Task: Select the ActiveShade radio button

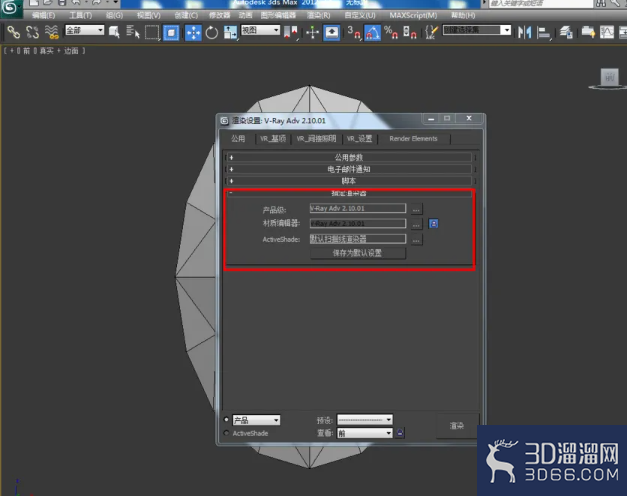Action: tap(226, 433)
